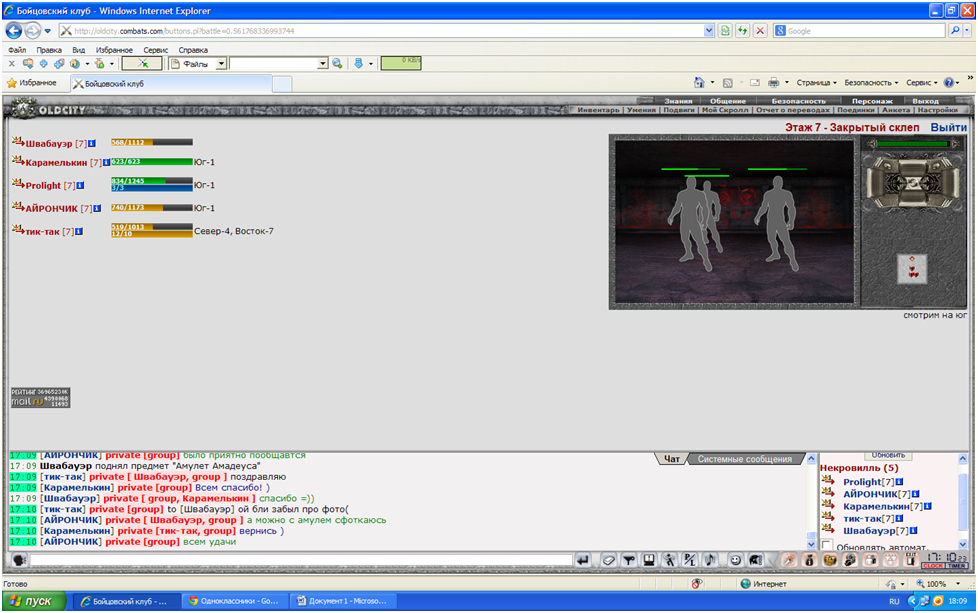
Task: Click the save chat floppy icon
Action: tap(649, 560)
